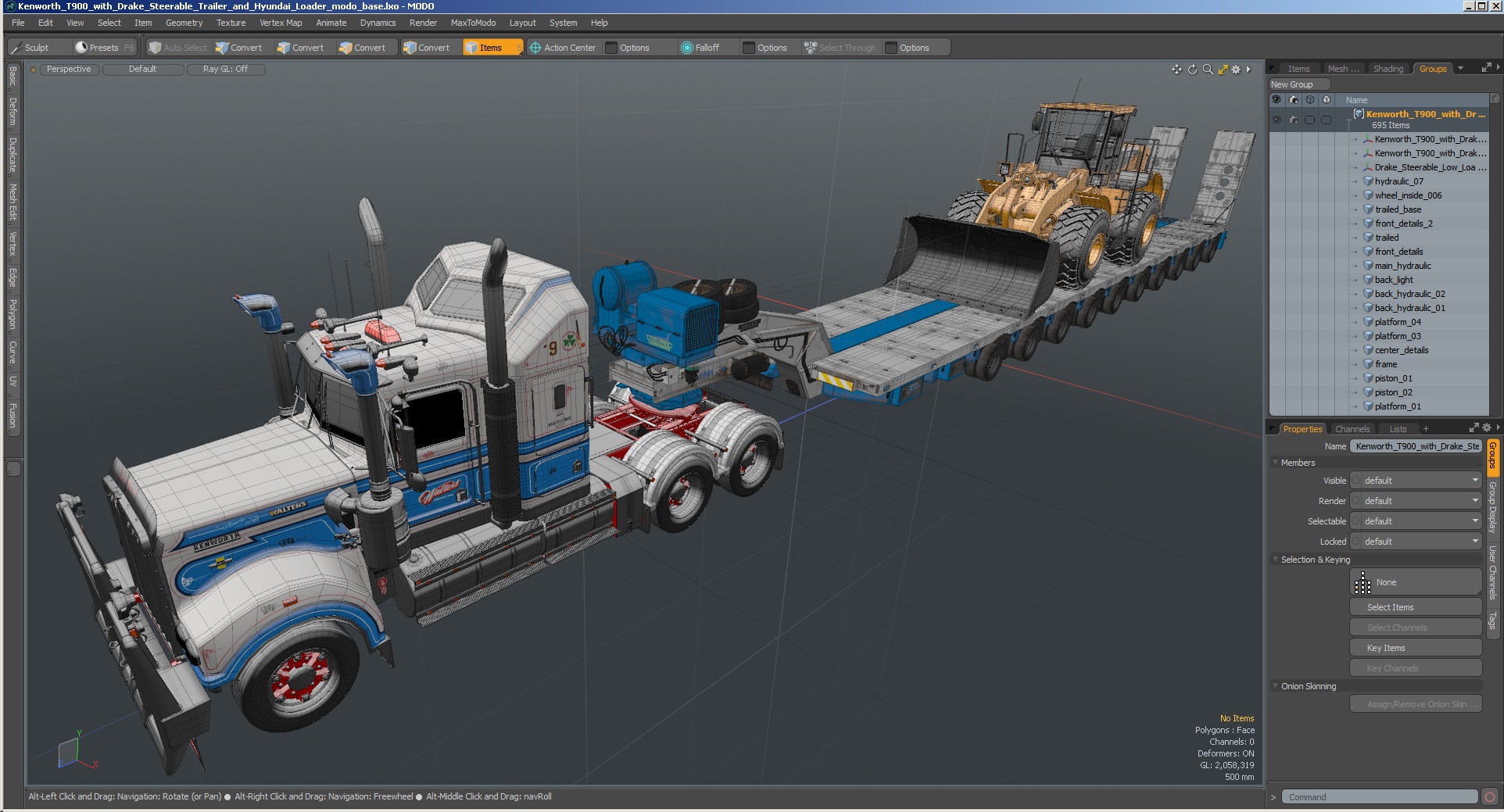The width and height of the screenshot is (1504, 812).
Task: Open the viewport settings gear
Action: 1236,70
